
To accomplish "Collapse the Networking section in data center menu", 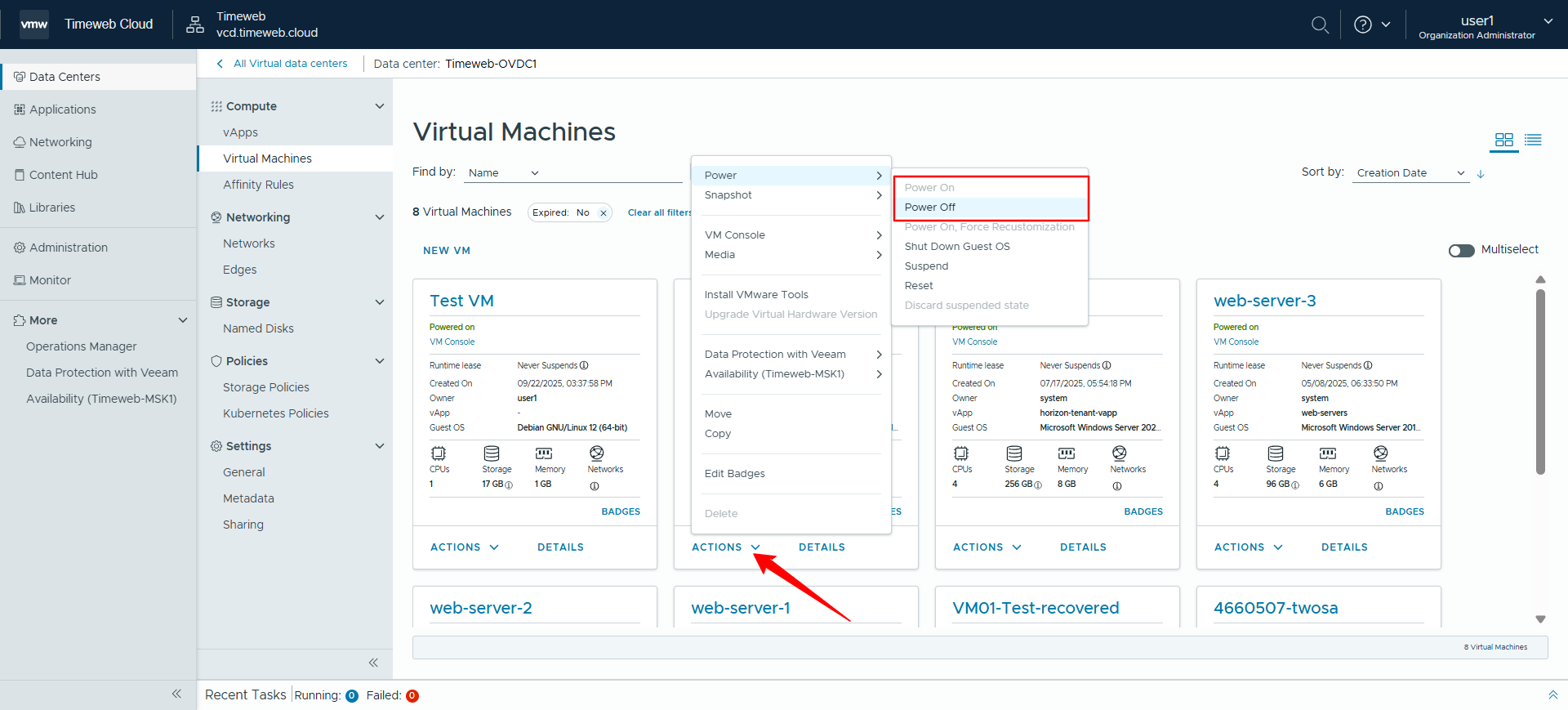I will coord(379,217).
